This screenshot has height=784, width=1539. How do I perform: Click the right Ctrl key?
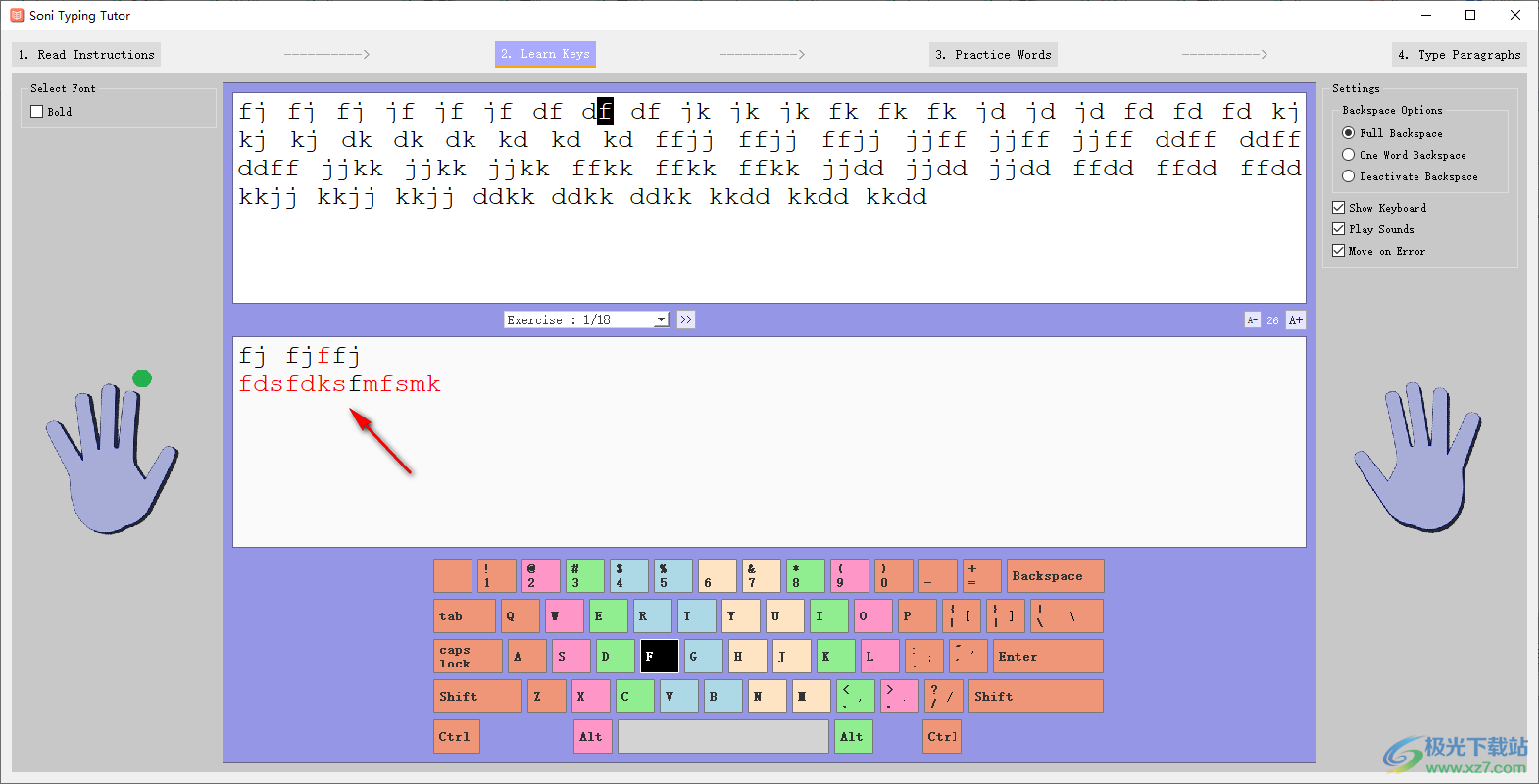tap(942, 737)
